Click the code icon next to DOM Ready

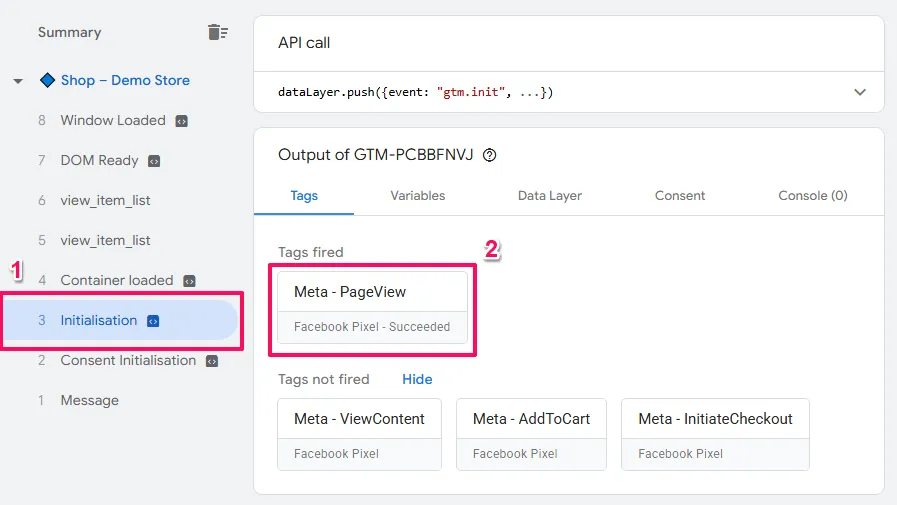tap(154, 161)
